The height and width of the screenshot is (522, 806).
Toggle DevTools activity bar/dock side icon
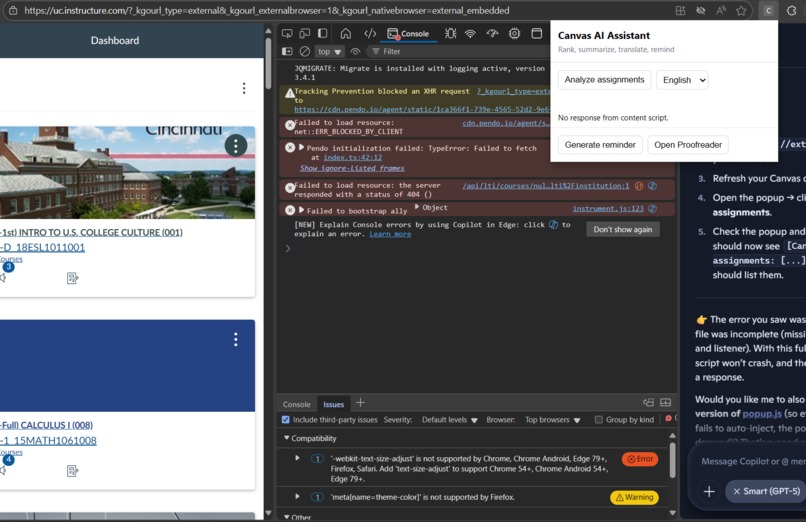click(x=322, y=33)
